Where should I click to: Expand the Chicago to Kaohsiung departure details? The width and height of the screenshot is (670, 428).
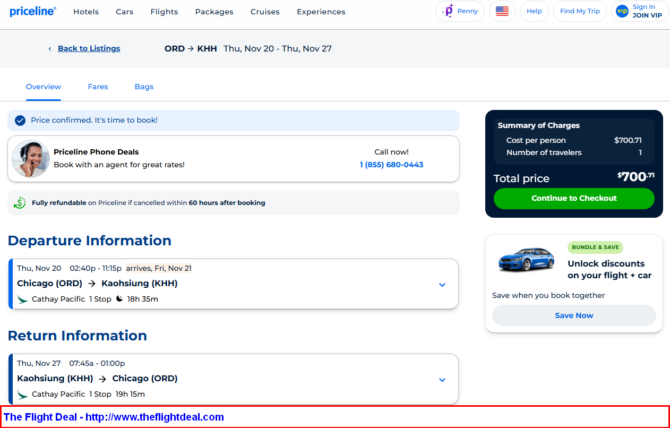442,285
